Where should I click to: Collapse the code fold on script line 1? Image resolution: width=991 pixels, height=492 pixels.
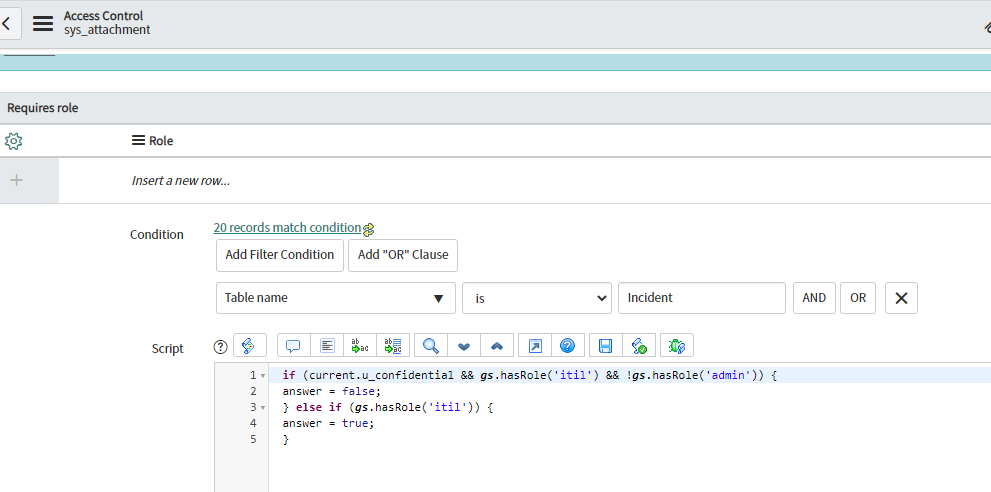point(263,376)
